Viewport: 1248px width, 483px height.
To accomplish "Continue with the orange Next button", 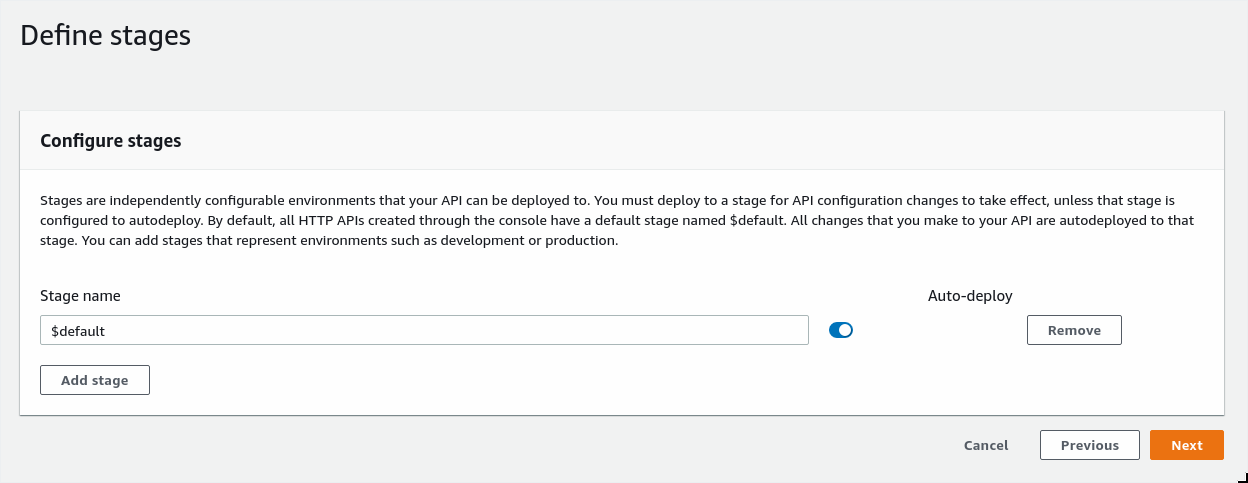I will pos(1187,445).
